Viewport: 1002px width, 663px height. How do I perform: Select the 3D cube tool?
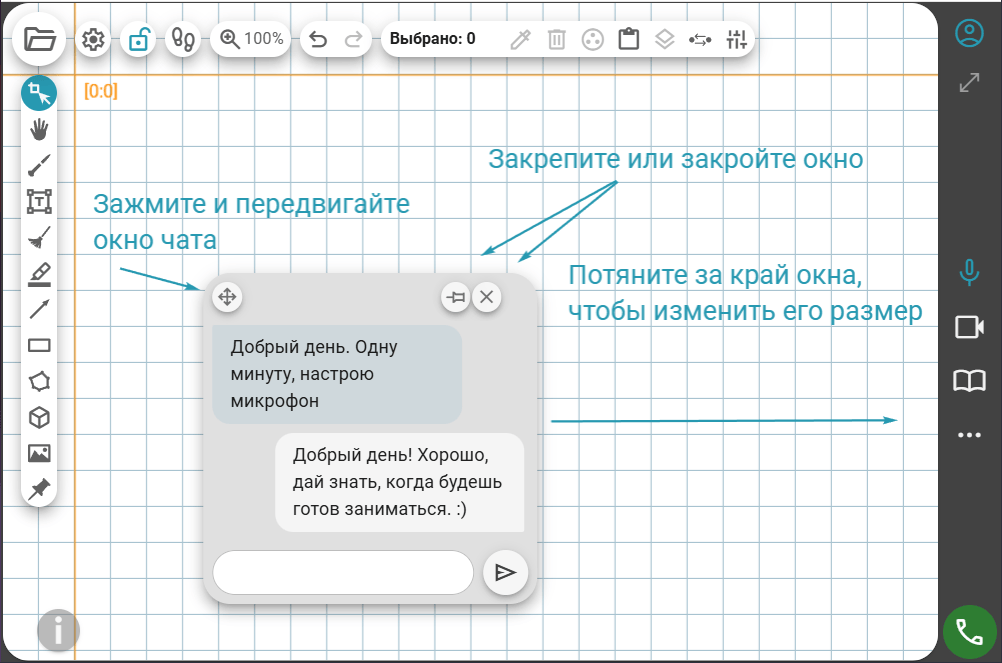click(39, 418)
